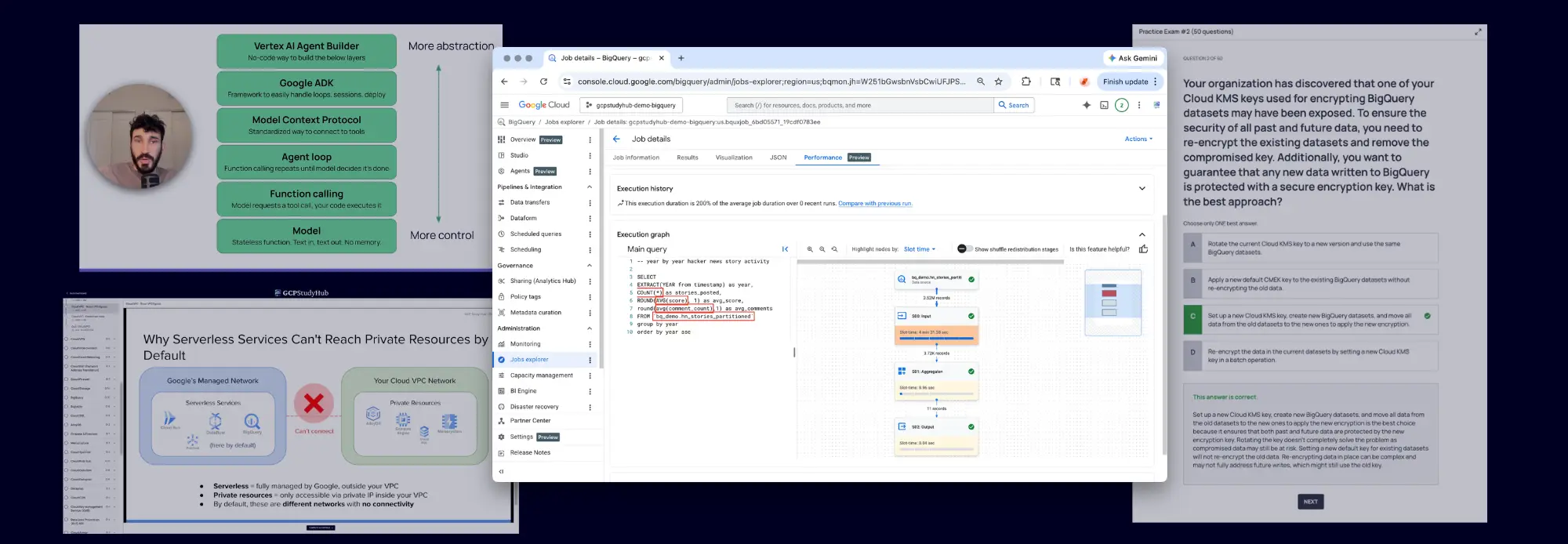Switch to the Visualization tab
The height and width of the screenshot is (544, 1568).
[734, 158]
